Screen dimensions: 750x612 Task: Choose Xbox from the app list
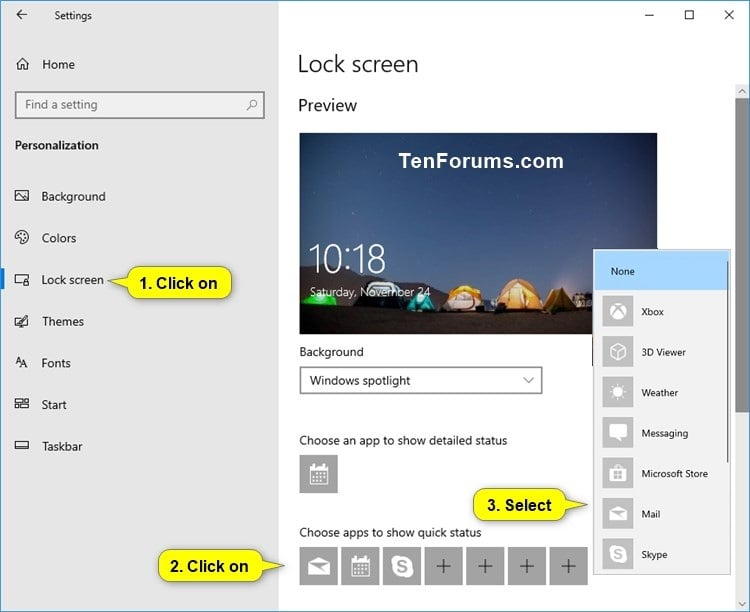point(661,312)
